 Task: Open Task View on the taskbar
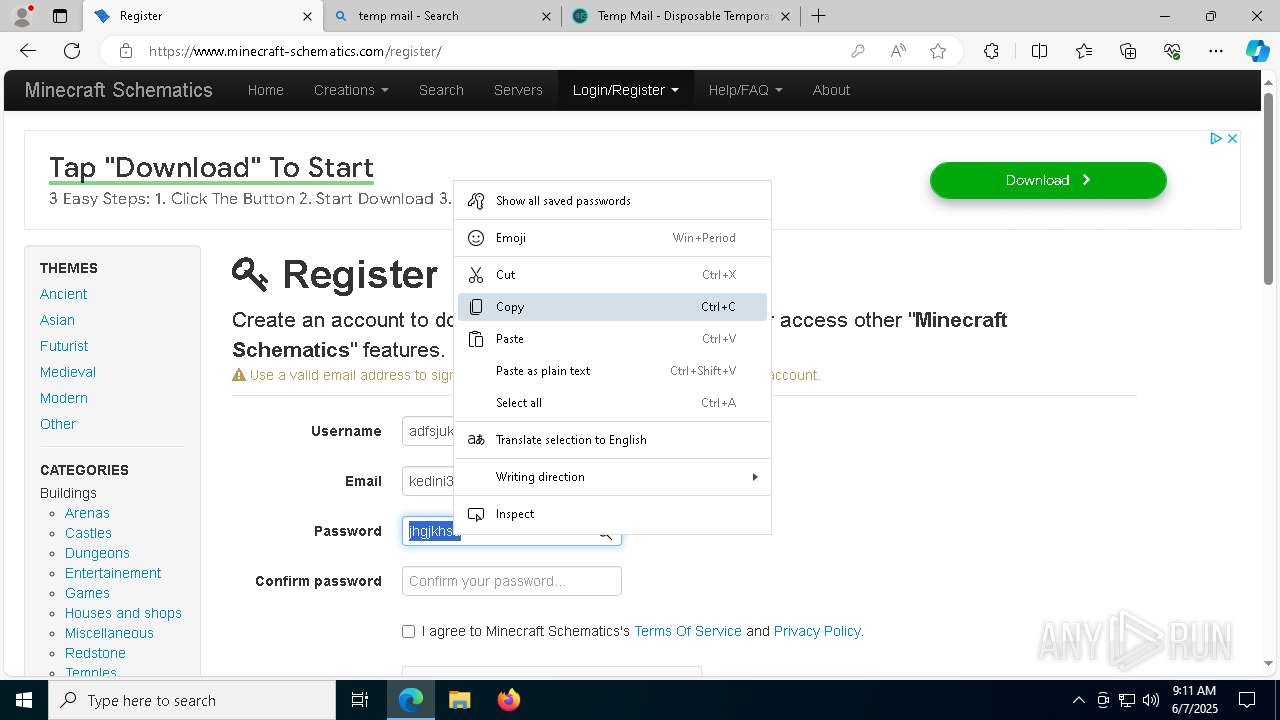pyautogui.click(x=360, y=700)
